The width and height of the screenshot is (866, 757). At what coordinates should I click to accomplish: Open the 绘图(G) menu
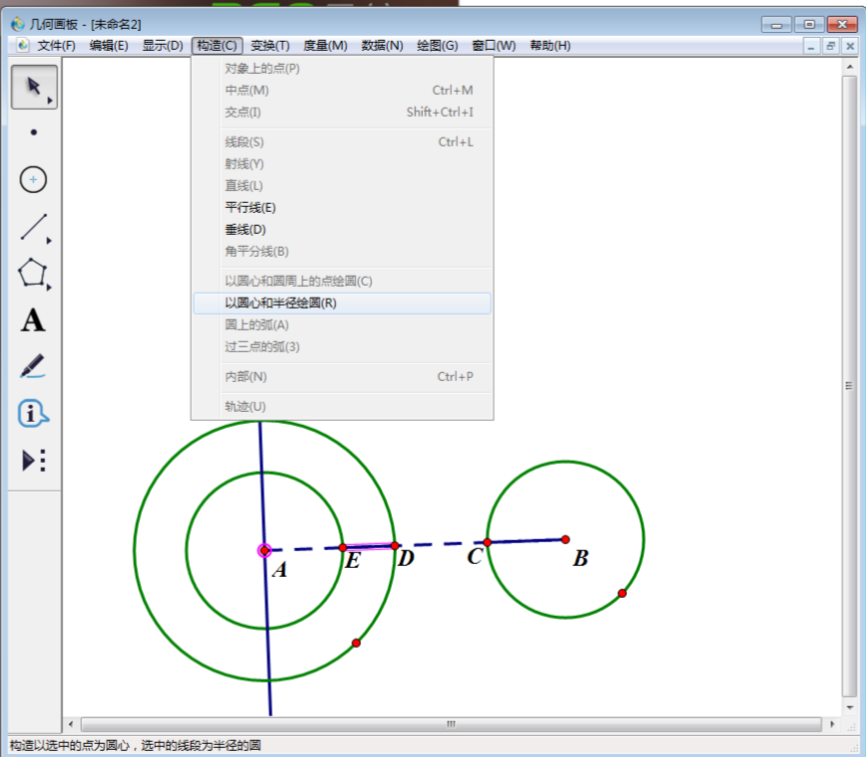pyautogui.click(x=437, y=45)
